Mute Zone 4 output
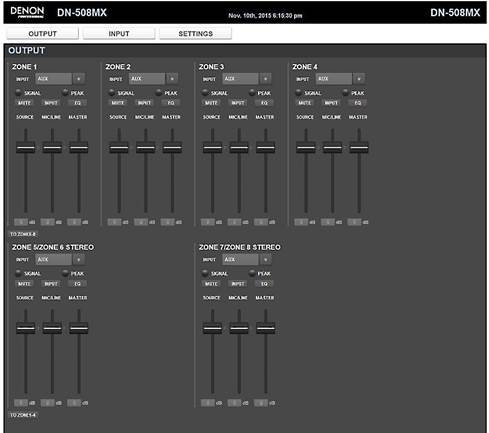This screenshot has width=489, height=433. click(x=304, y=103)
